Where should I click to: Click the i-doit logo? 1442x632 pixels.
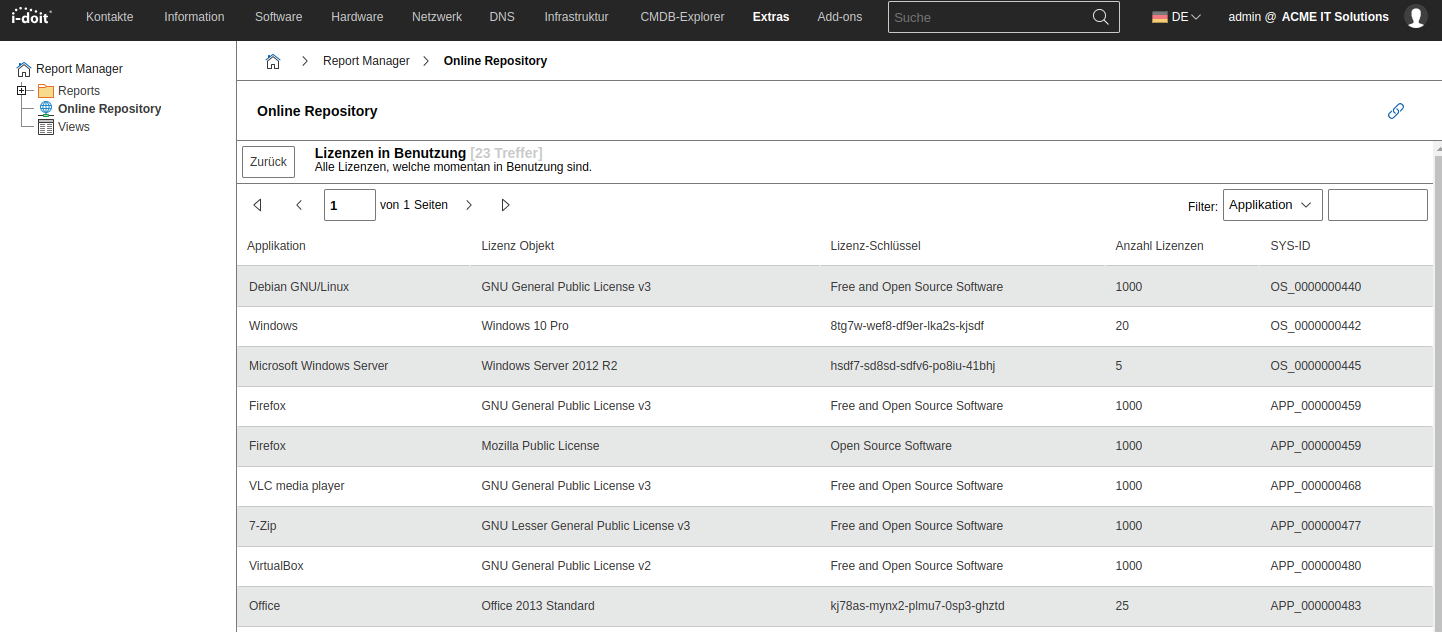pos(30,16)
